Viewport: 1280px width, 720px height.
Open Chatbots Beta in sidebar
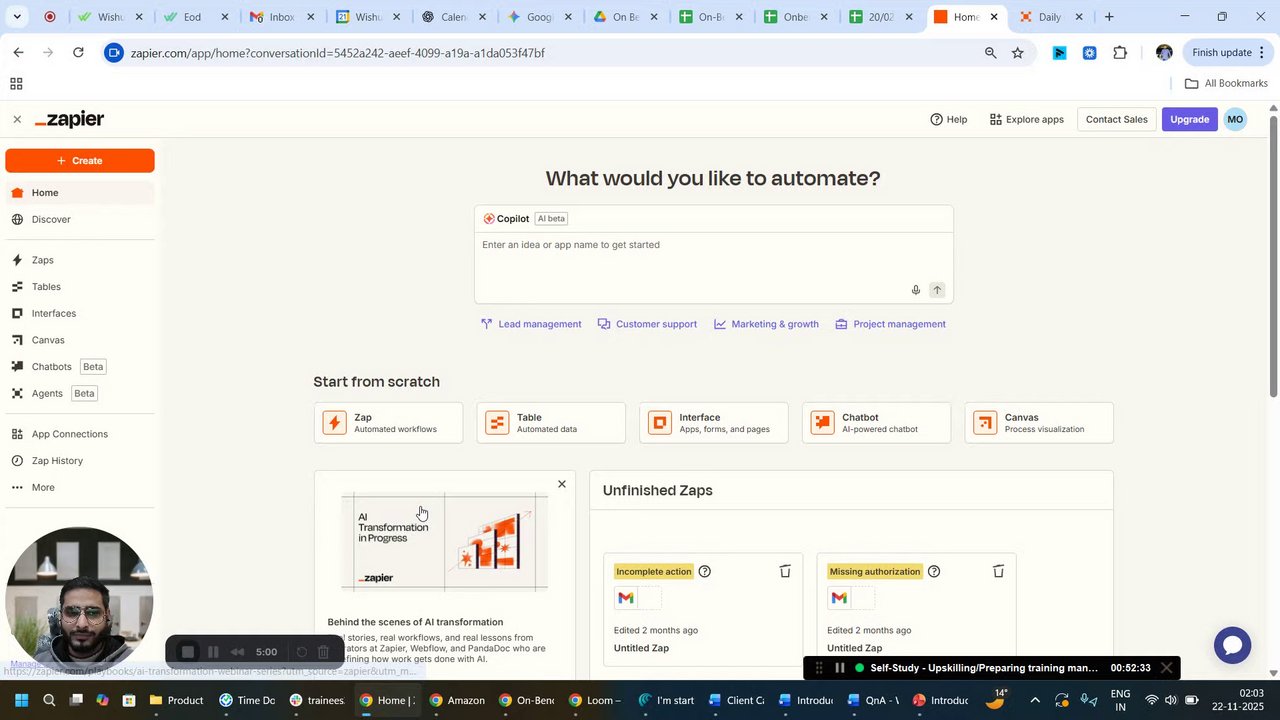(x=80, y=367)
